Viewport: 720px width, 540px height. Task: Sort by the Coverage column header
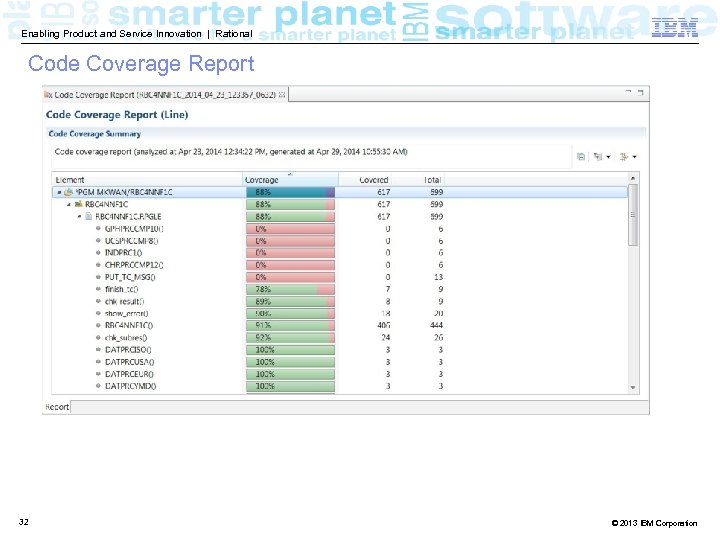[290, 180]
